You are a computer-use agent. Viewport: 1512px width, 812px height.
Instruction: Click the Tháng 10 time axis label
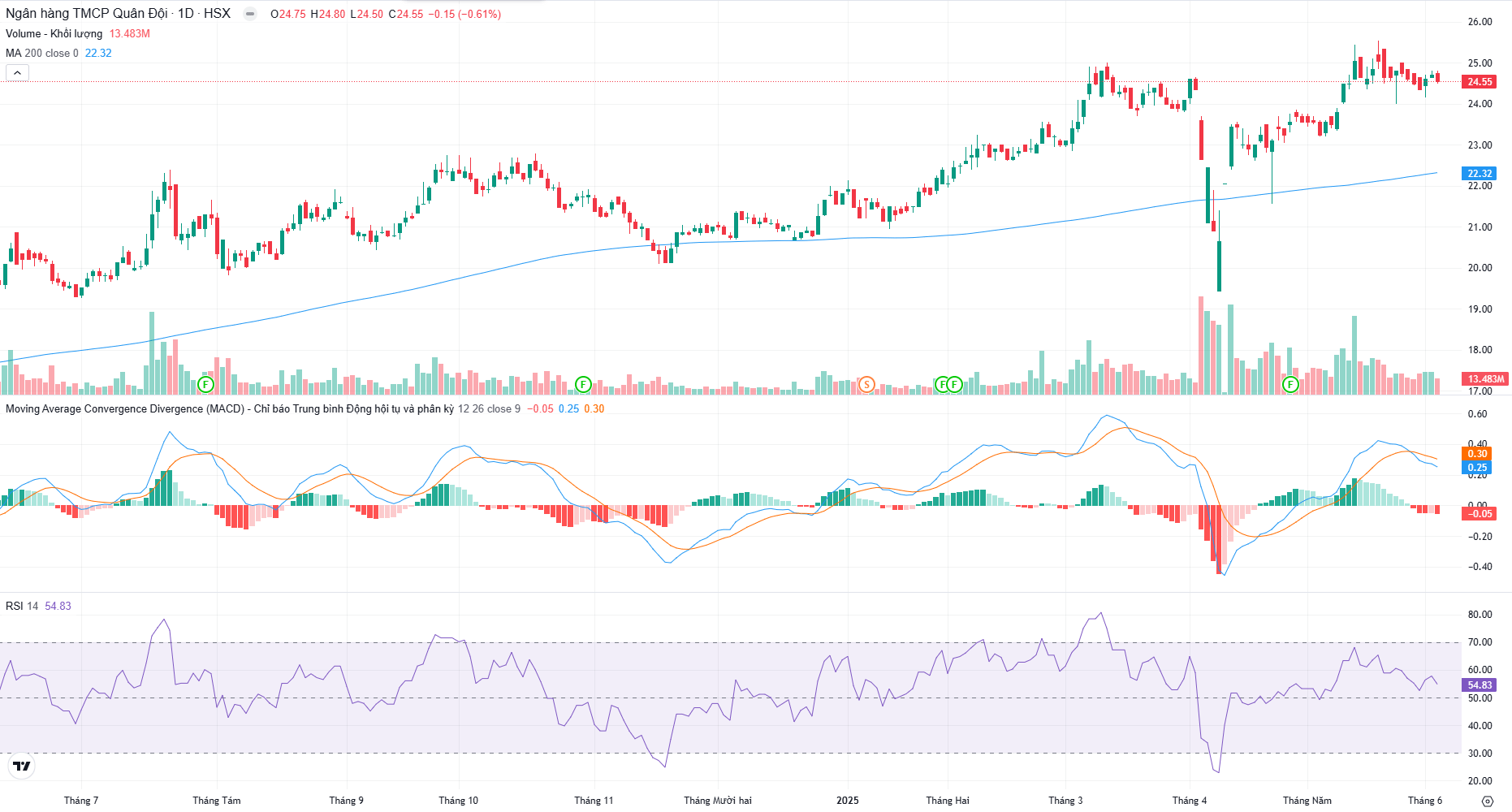pyautogui.click(x=459, y=801)
